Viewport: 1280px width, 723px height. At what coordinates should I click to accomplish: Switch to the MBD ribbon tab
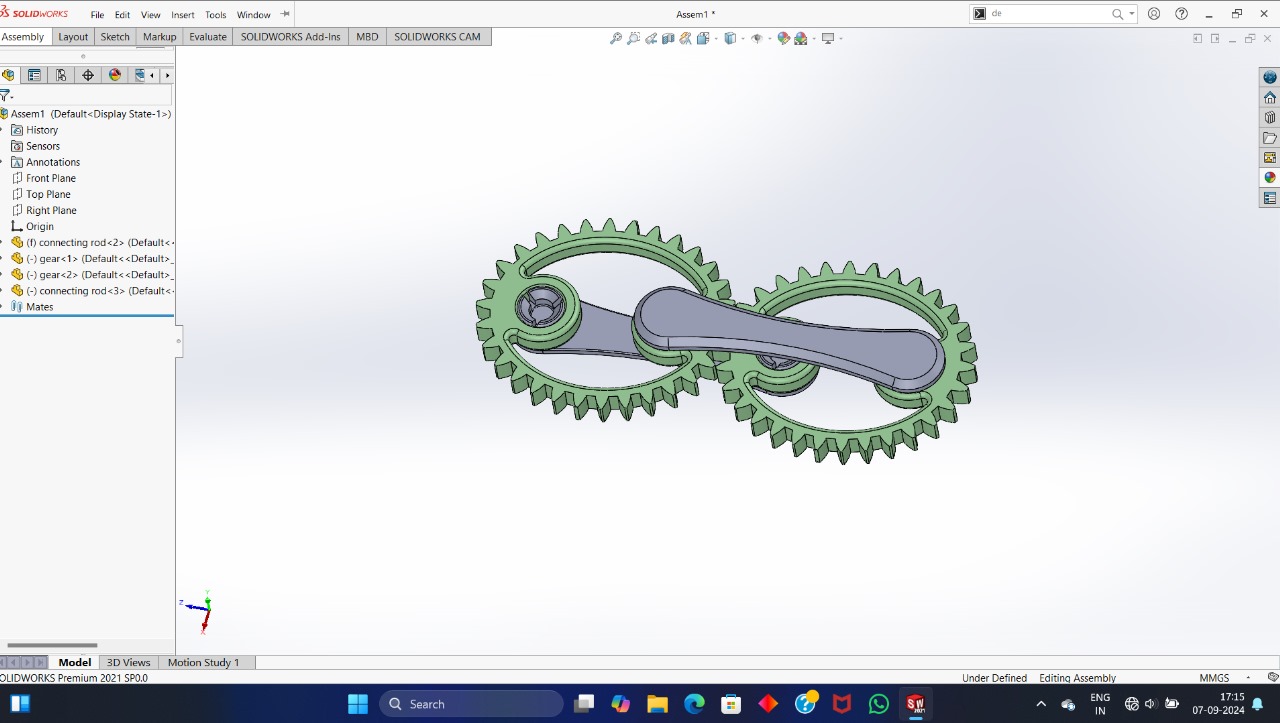point(367,37)
